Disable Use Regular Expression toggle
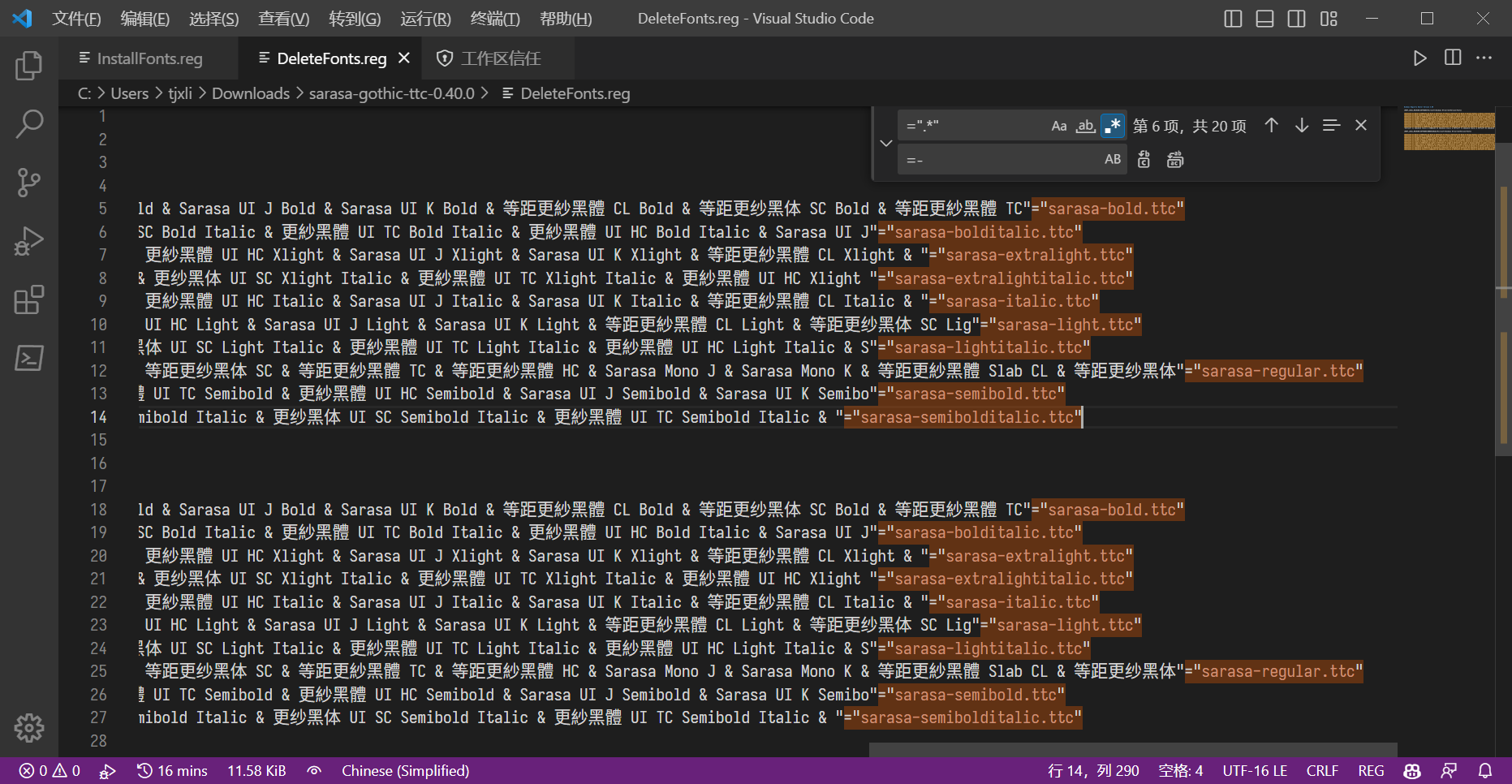Image resolution: width=1512 pixels, height=784 pixels. coord(1113,126)
